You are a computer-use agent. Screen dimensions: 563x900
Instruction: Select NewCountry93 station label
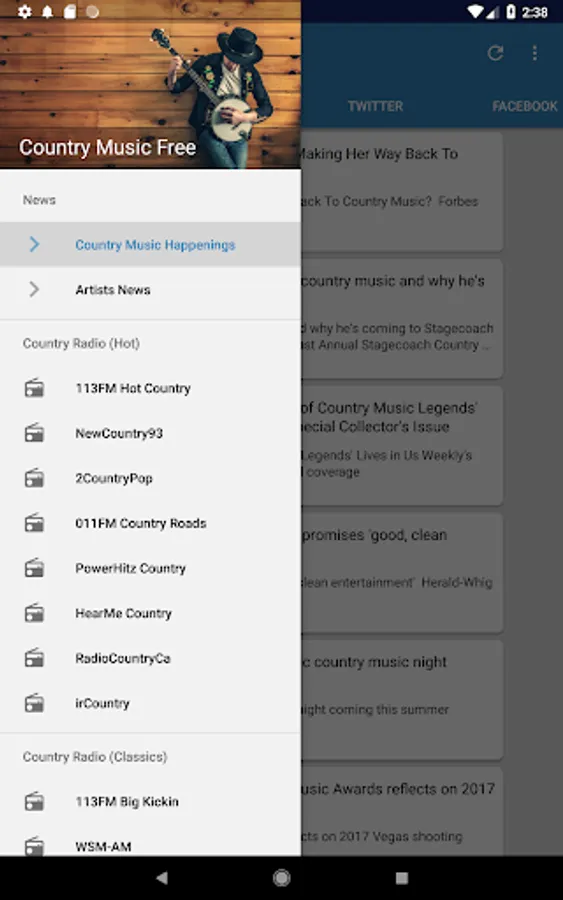[x=119, y=433]
